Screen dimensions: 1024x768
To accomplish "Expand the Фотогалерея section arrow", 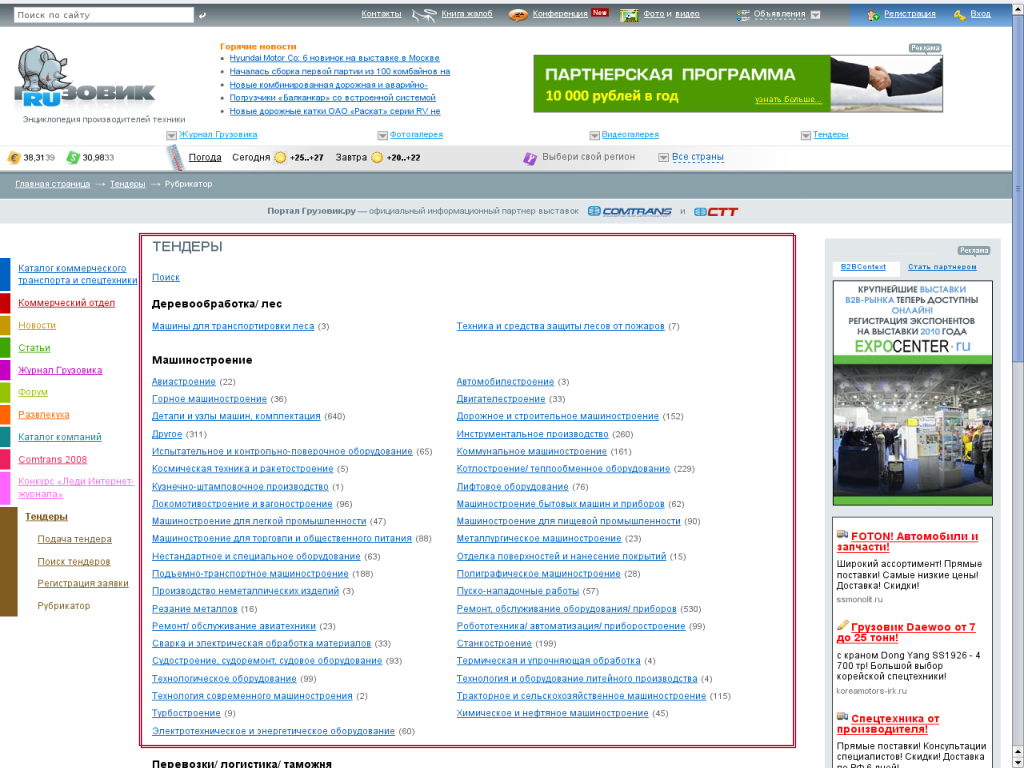I will [382, 135].
